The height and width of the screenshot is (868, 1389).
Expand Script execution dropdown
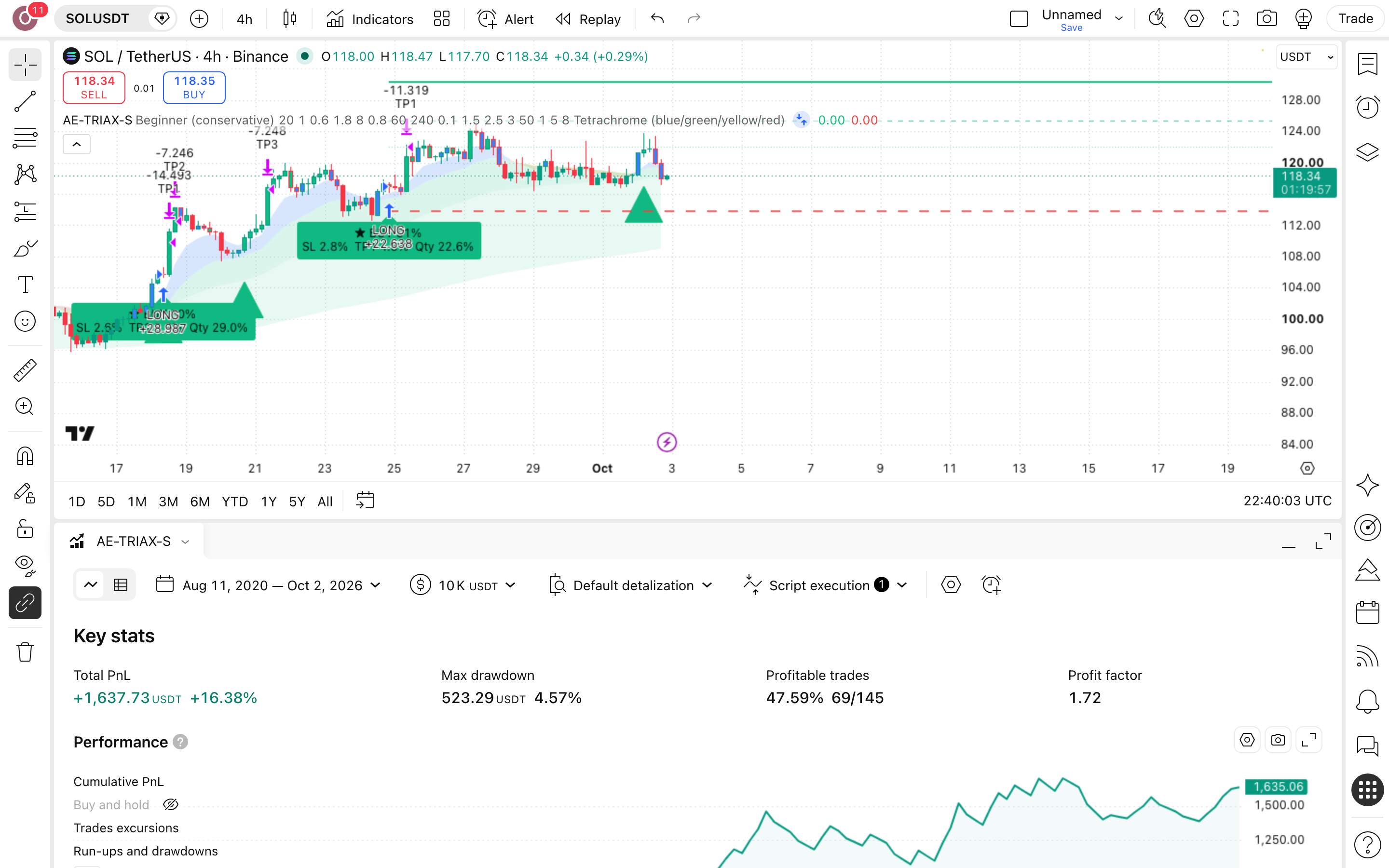(825, 585)
